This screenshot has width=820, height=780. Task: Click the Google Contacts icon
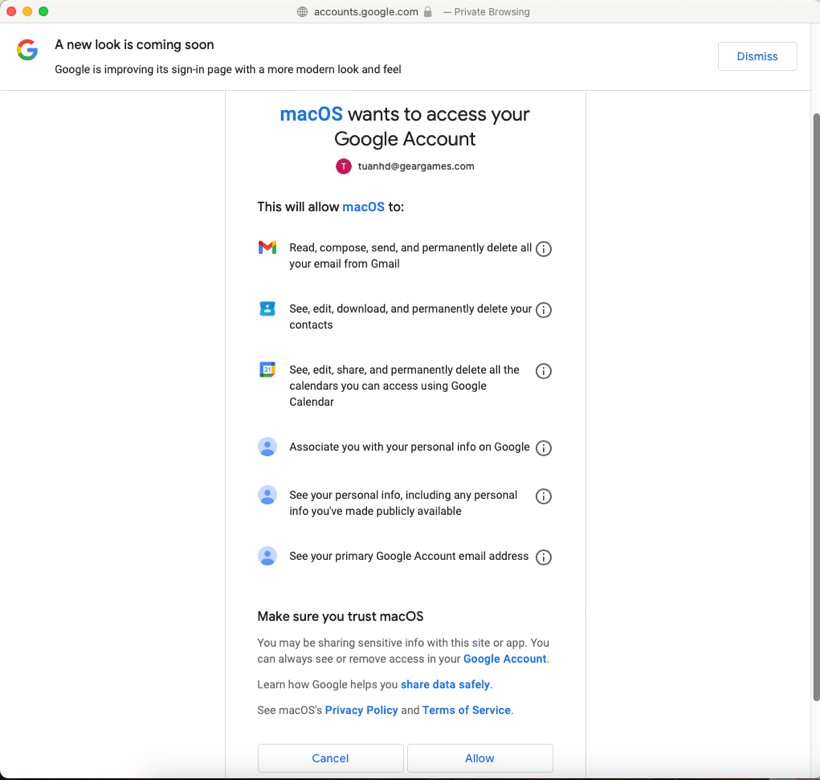pos(267,309)
